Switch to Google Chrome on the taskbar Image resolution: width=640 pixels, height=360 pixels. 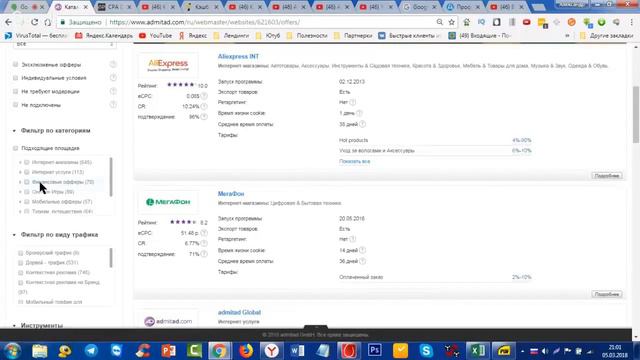(x=219, y=351)
